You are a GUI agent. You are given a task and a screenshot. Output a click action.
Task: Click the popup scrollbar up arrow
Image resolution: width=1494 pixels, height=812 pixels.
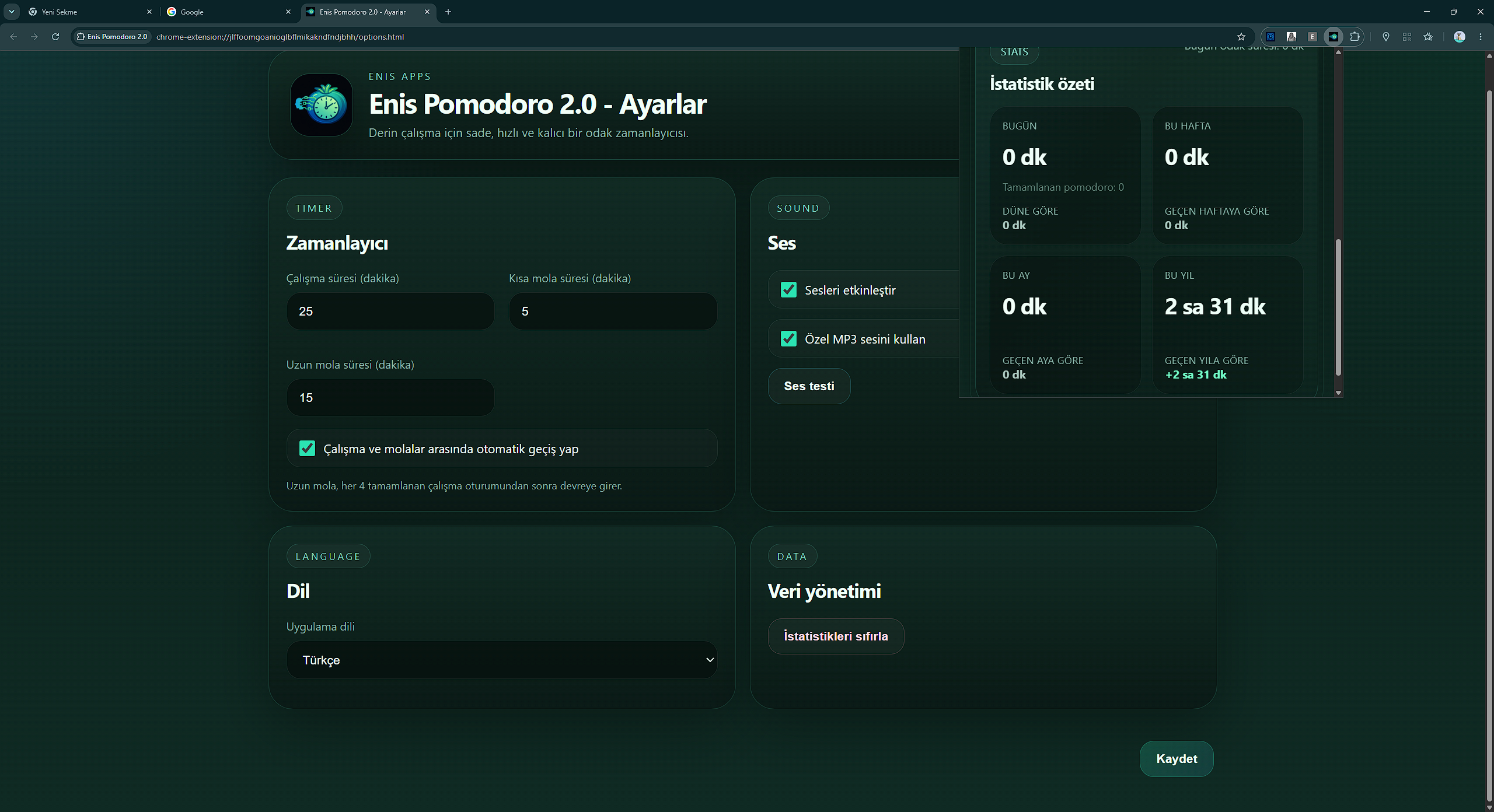click(x=1338, y=52)
